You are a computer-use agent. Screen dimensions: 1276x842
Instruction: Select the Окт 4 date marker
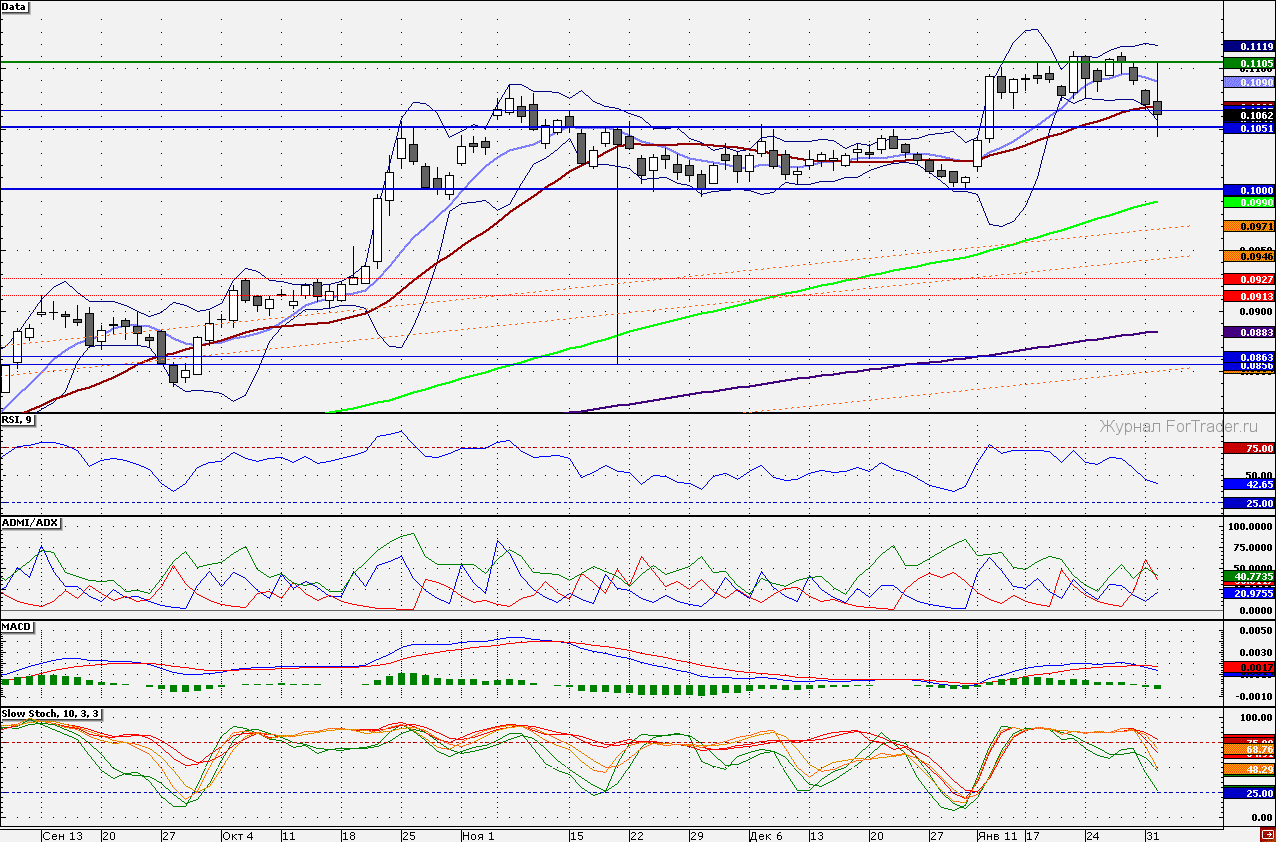click(x=237, y=835)
